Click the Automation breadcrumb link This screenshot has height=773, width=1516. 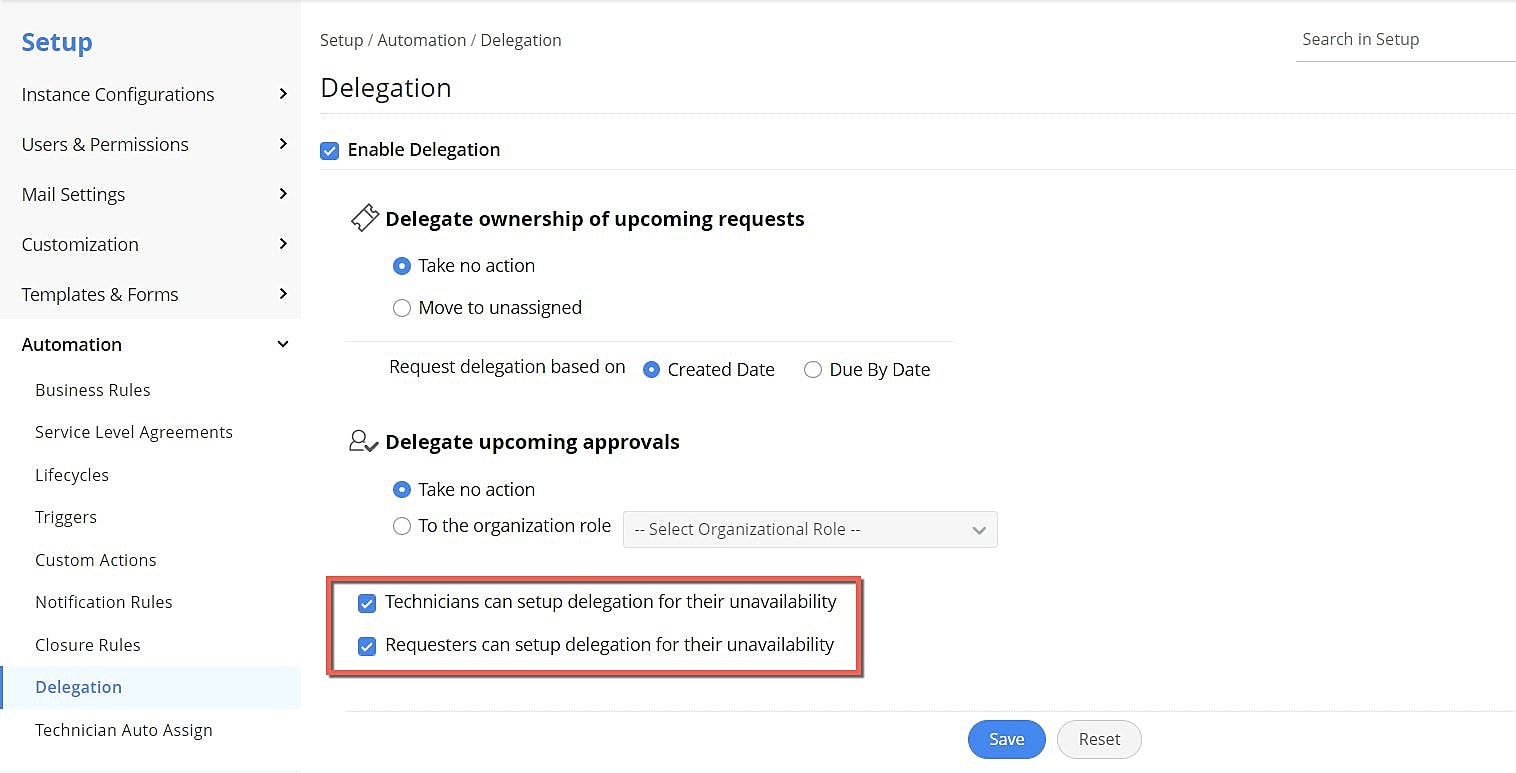[422, 40]
